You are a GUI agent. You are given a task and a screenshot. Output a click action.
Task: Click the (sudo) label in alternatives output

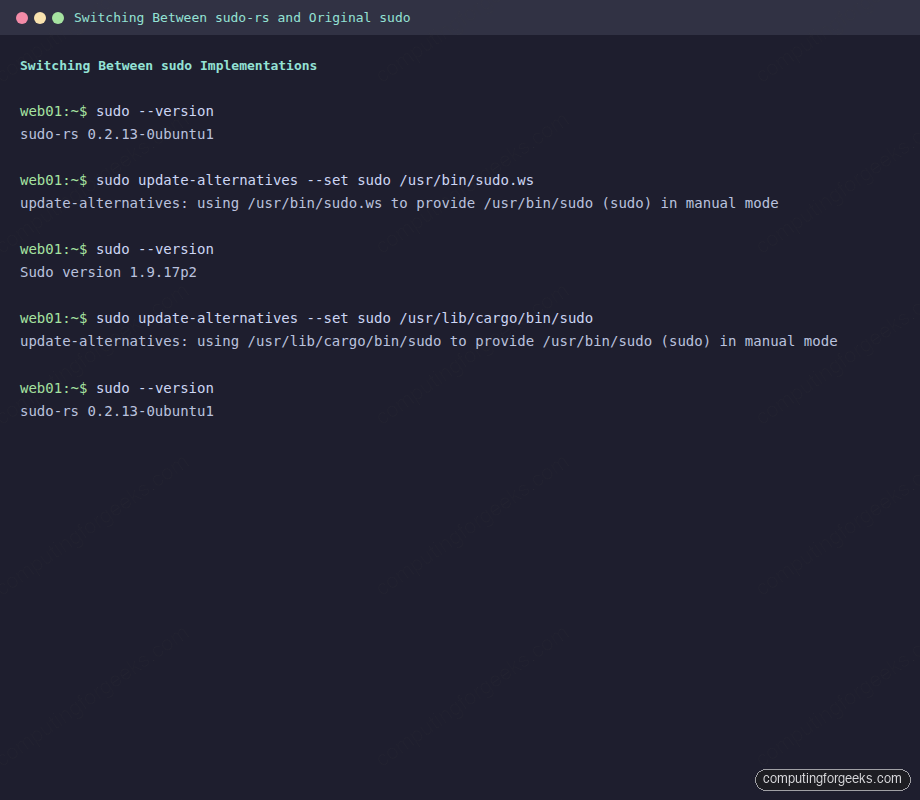[x=626, y=203]
